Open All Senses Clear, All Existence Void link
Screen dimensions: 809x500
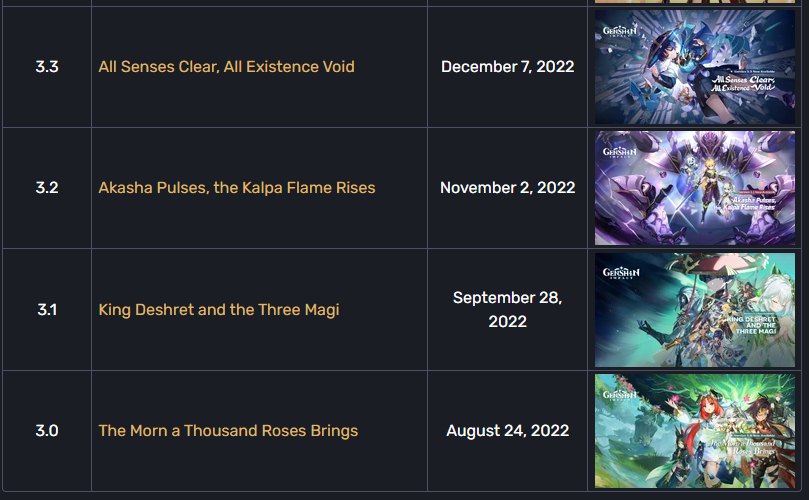(226, 67)
